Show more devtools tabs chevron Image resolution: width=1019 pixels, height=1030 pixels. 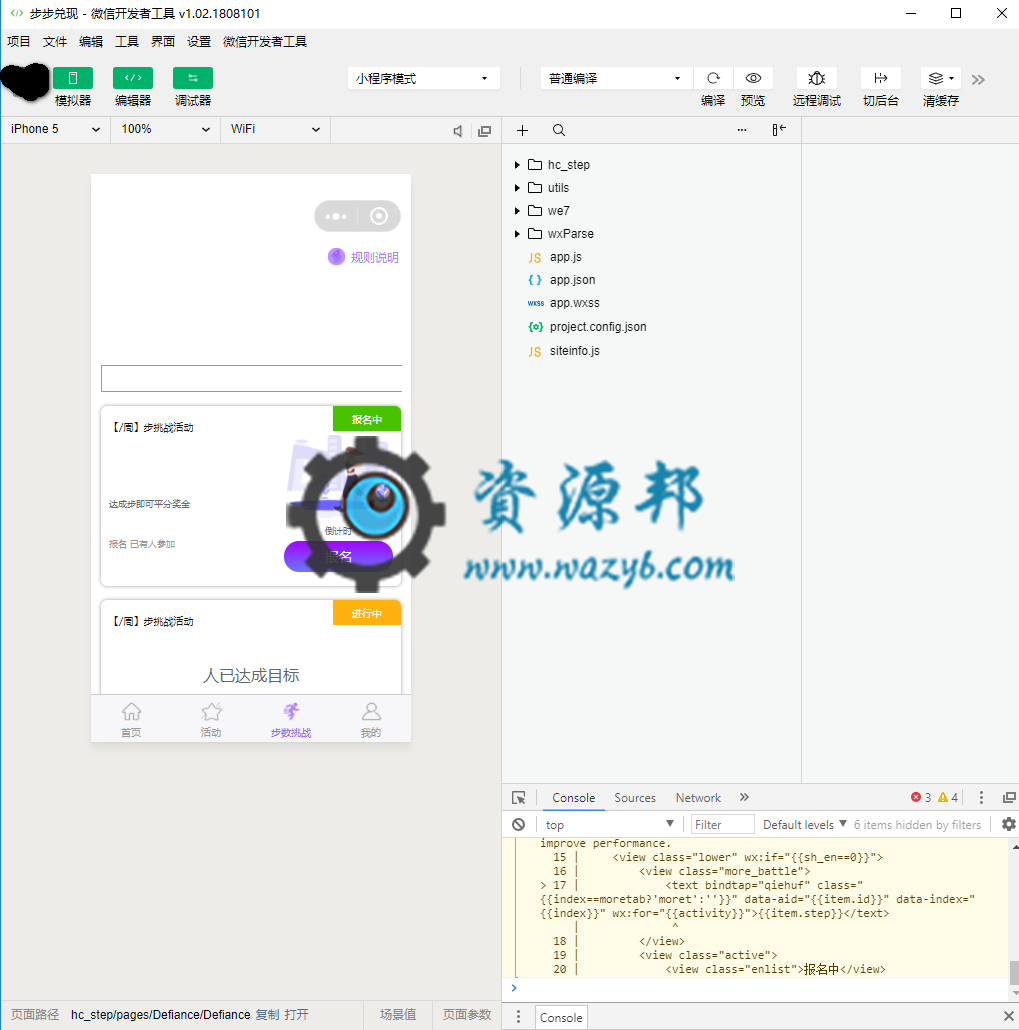coord(744,797)
